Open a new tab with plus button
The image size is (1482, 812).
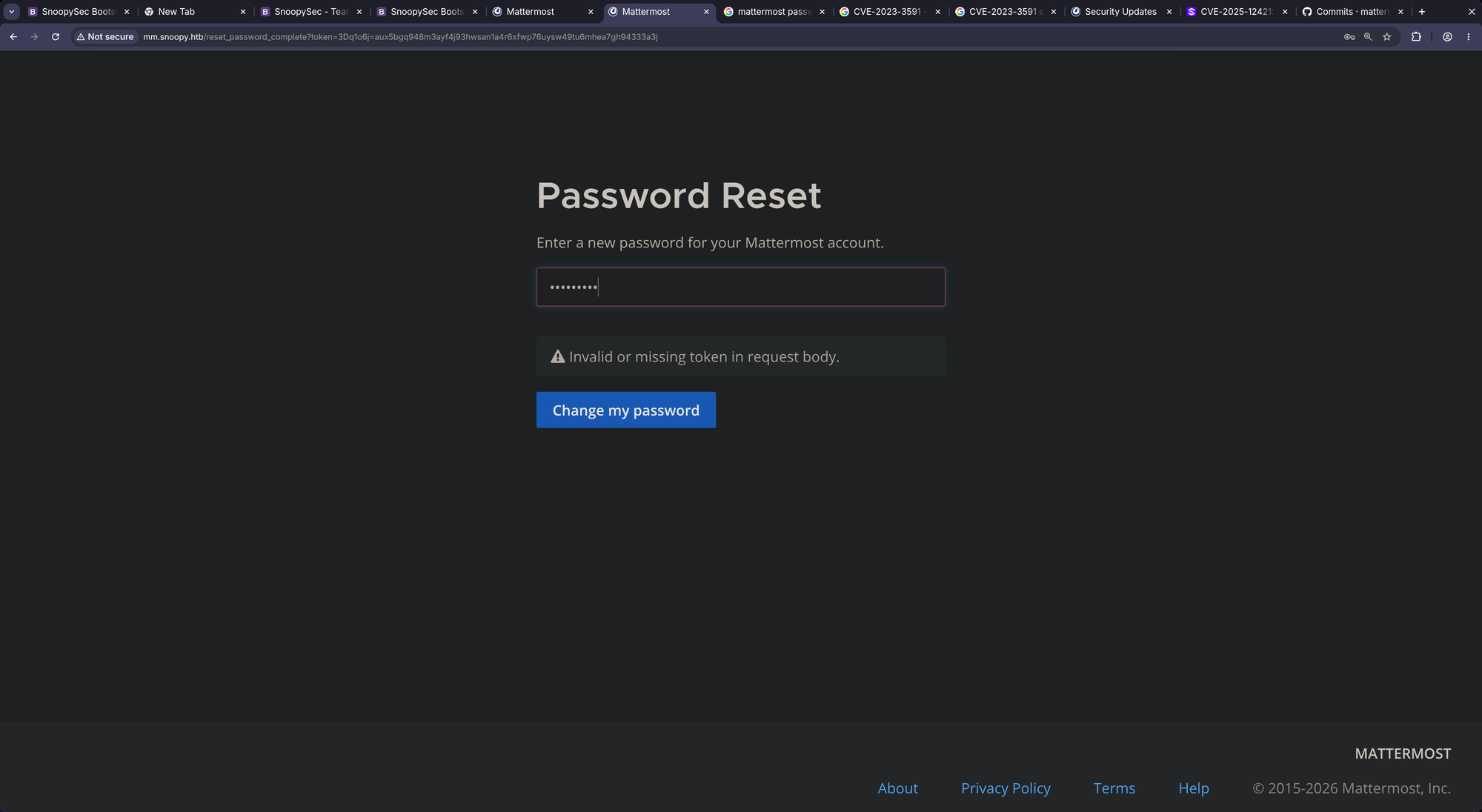(1421, 12)
